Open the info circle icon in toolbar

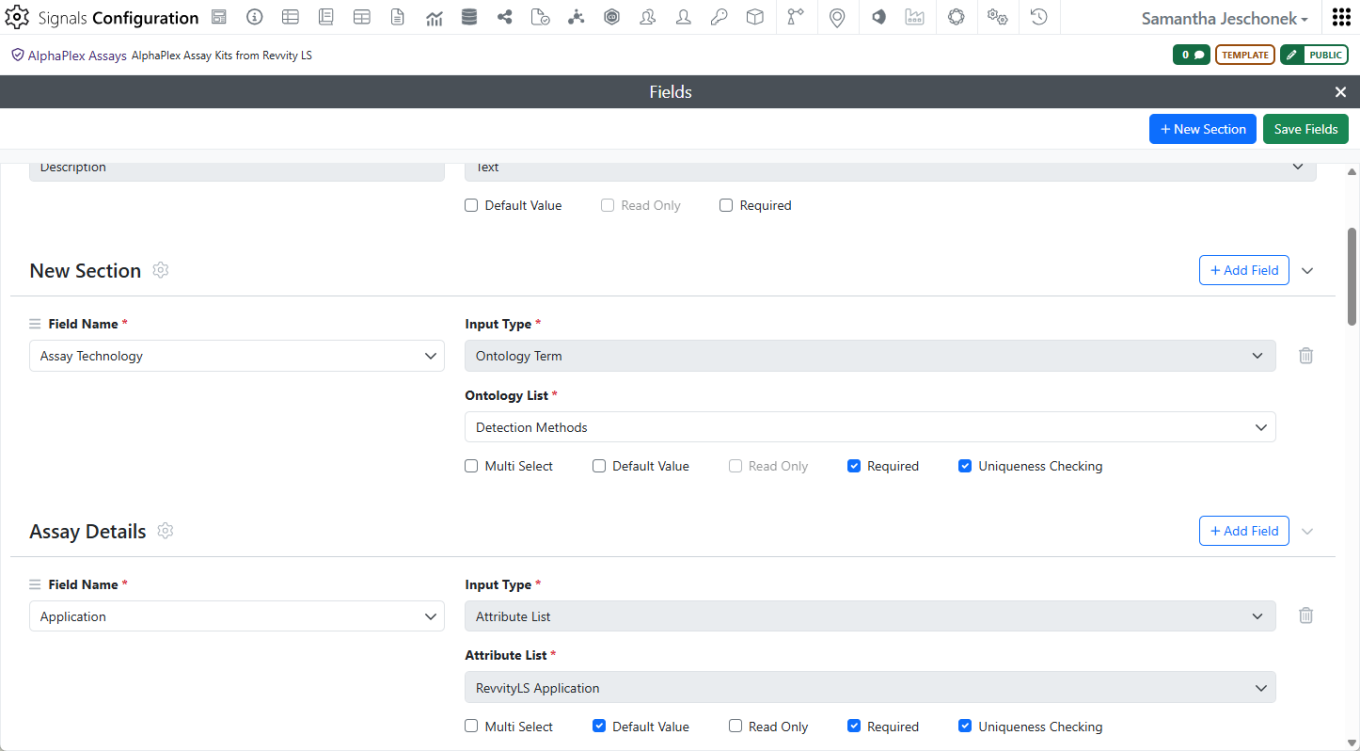coord(254,17)
